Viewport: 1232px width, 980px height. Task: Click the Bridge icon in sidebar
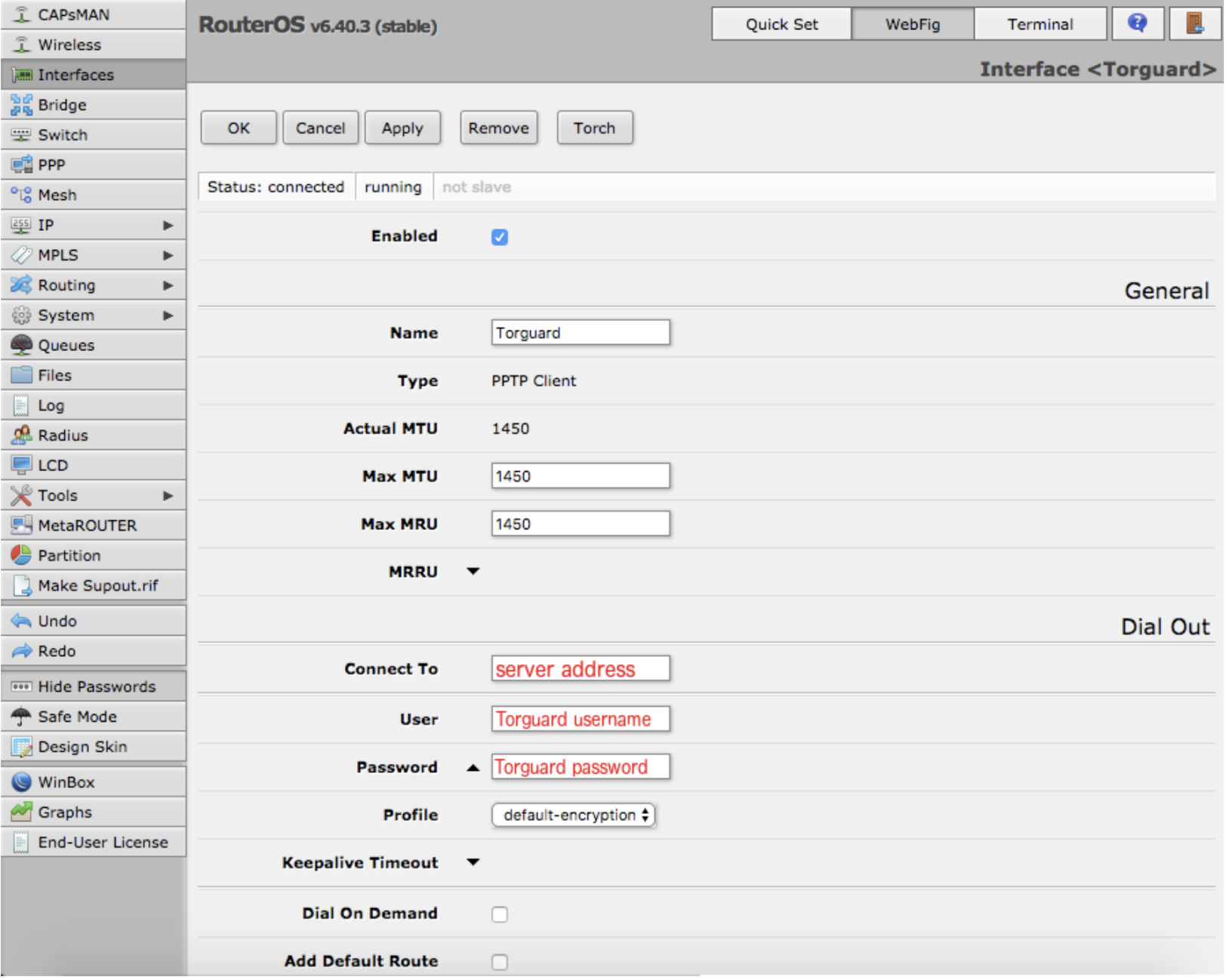[22, 105]
